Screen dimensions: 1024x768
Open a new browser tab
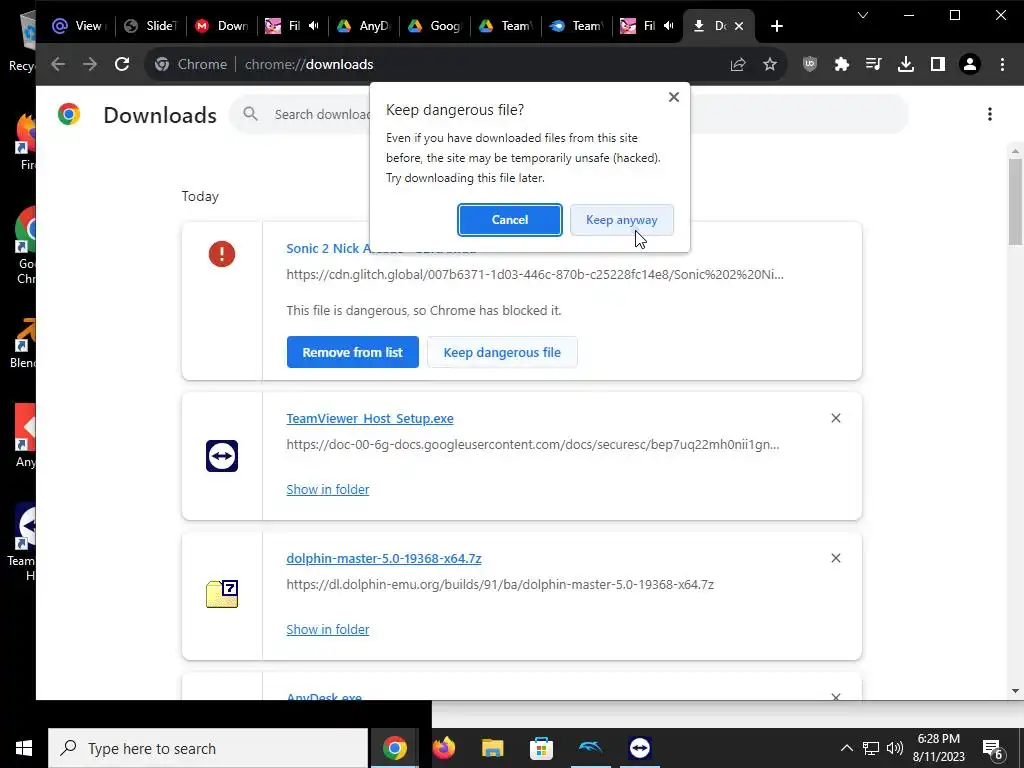[776, 26]
